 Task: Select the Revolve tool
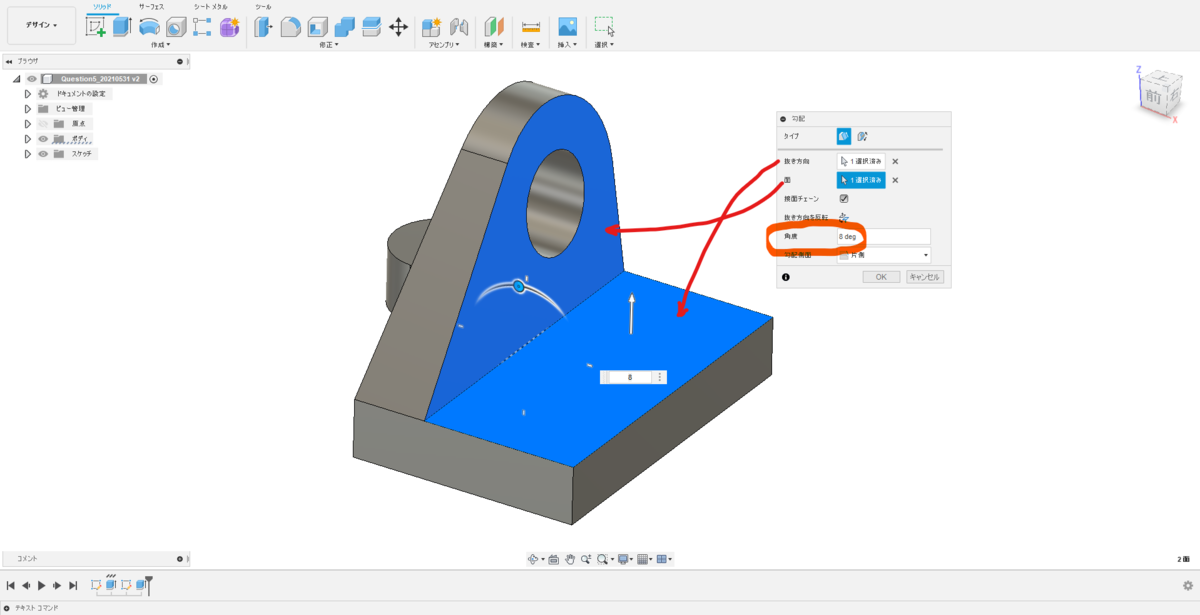tap(149, 27)
